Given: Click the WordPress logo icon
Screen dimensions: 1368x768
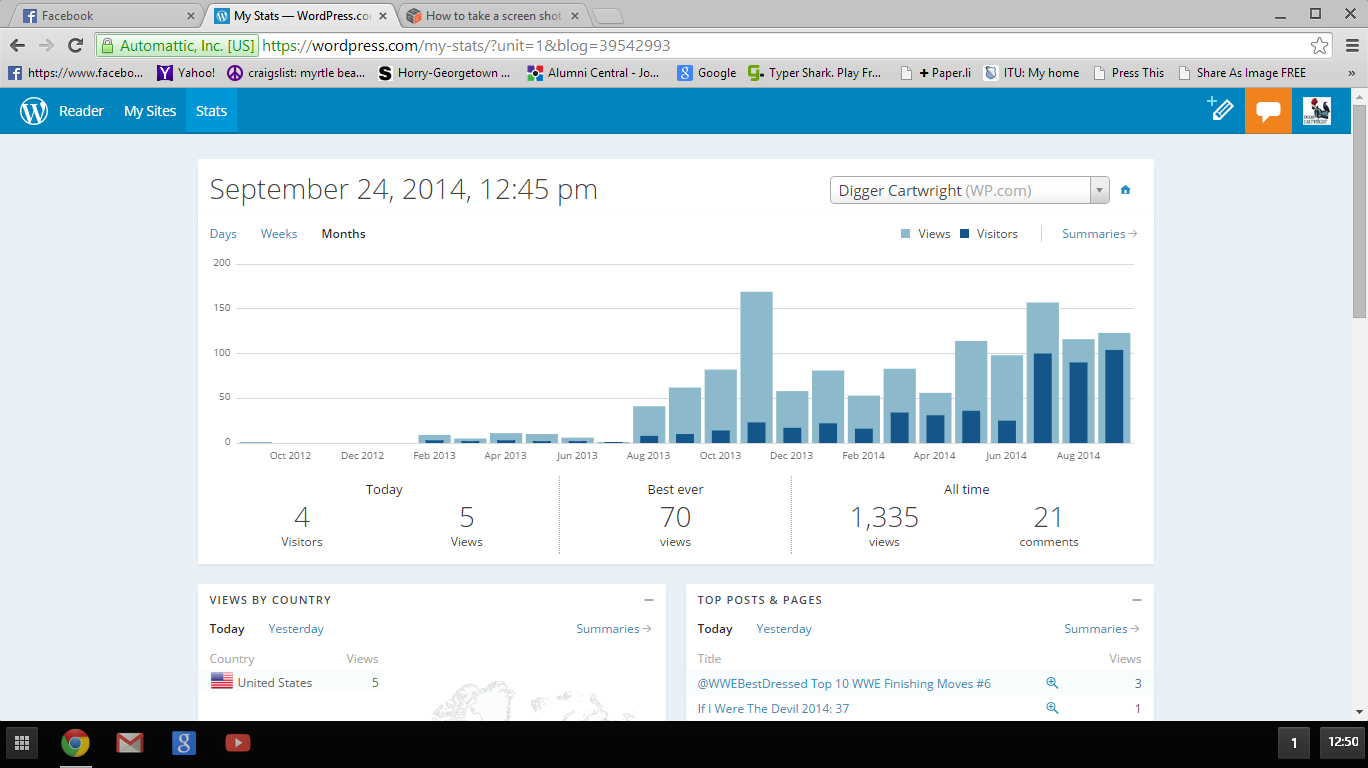Looking at the screenshot, I should pyautogui.click(x=34, y=111).
